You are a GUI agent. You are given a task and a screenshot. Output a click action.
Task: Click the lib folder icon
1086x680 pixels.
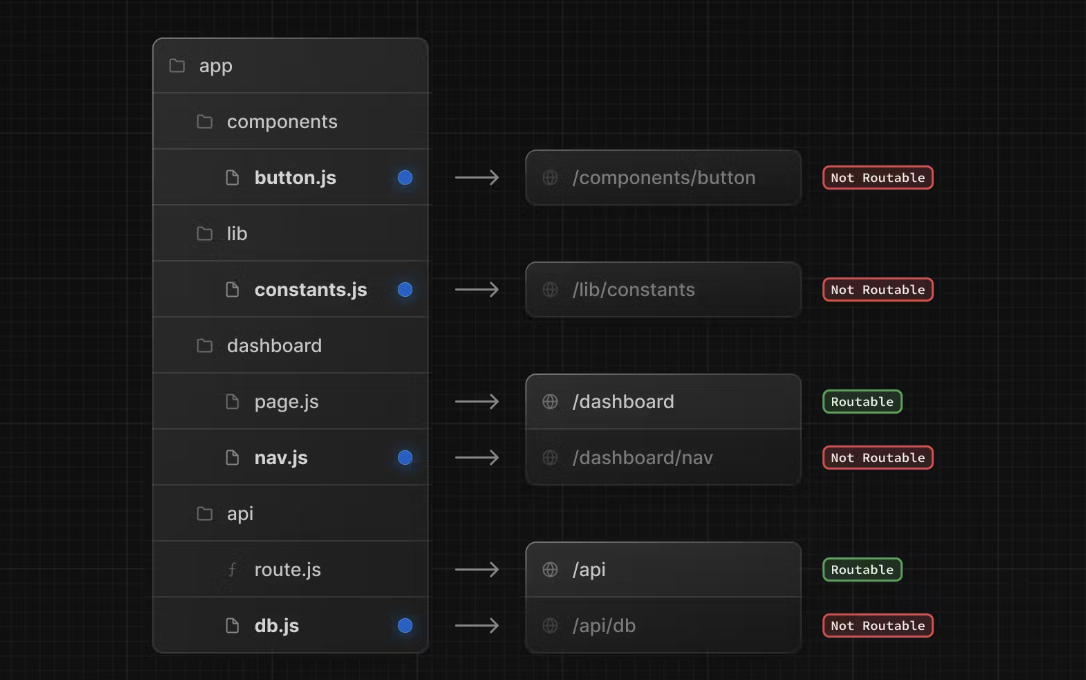click(204, 233)
